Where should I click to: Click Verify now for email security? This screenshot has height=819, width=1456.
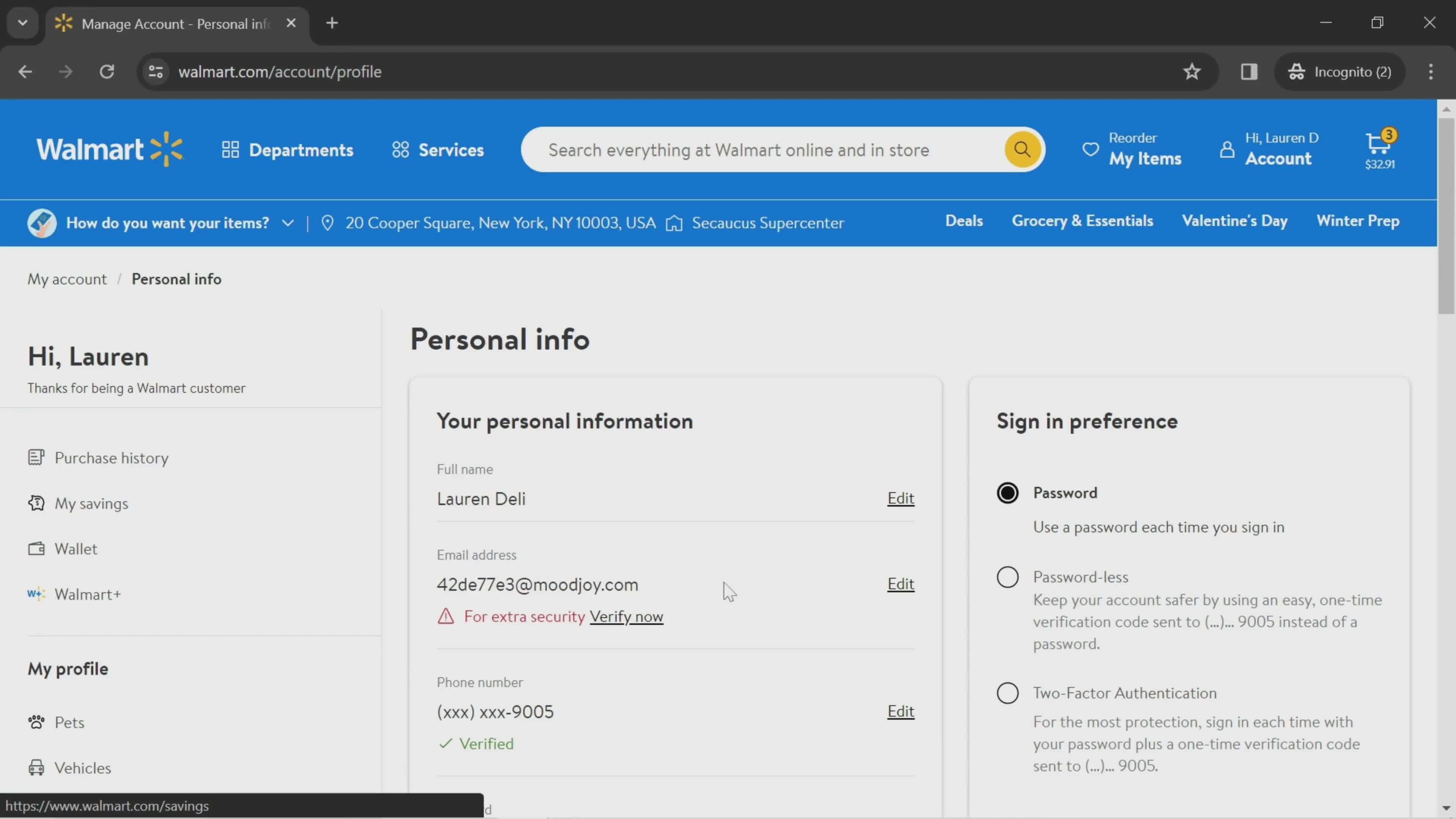(x=626, y=617)
